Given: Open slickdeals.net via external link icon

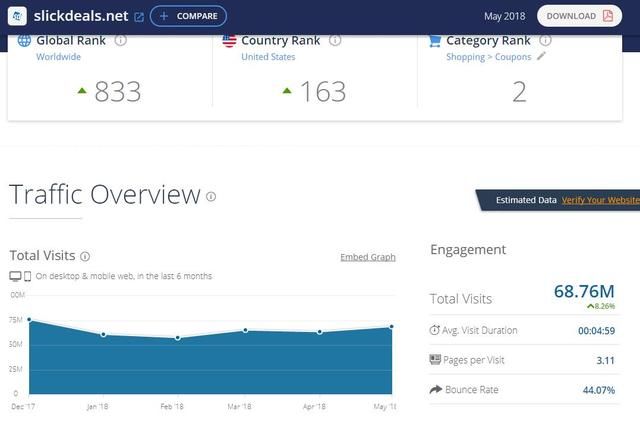Looking at the screenshot, I should click(x=139, y=17).
